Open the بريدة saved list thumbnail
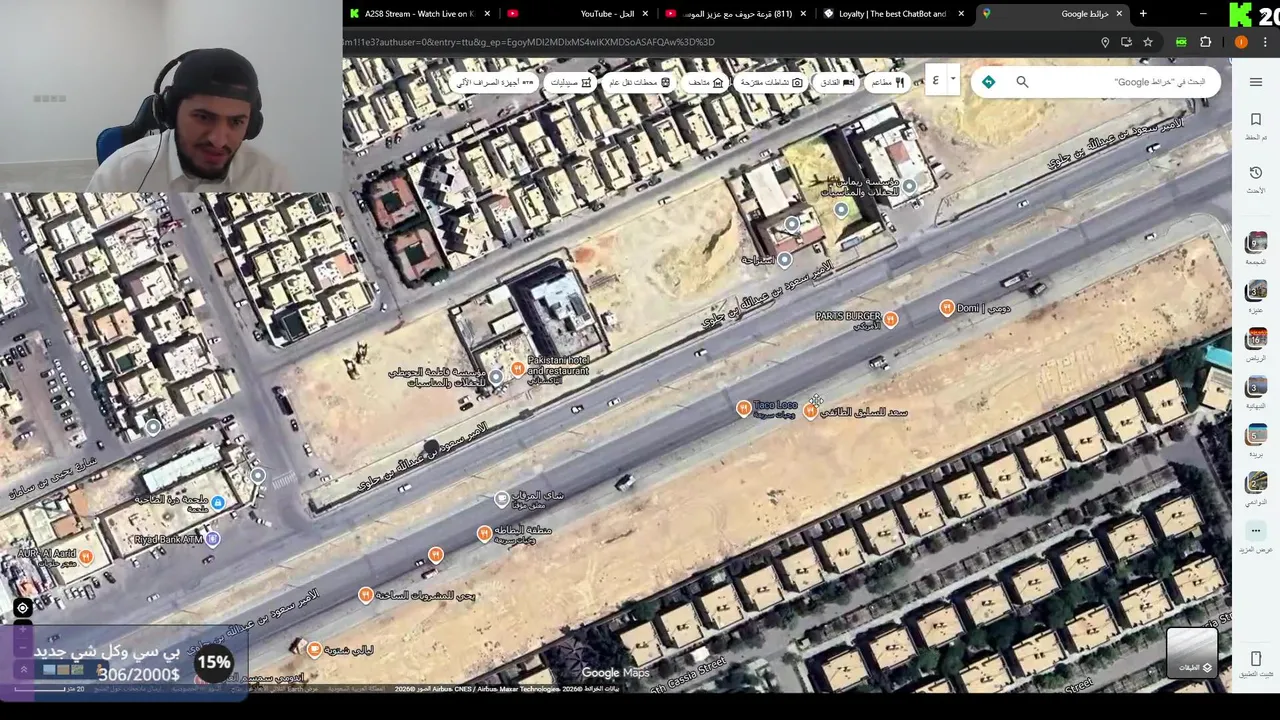The height and width of the screenshot is (720, 1280). (1256, 435)
